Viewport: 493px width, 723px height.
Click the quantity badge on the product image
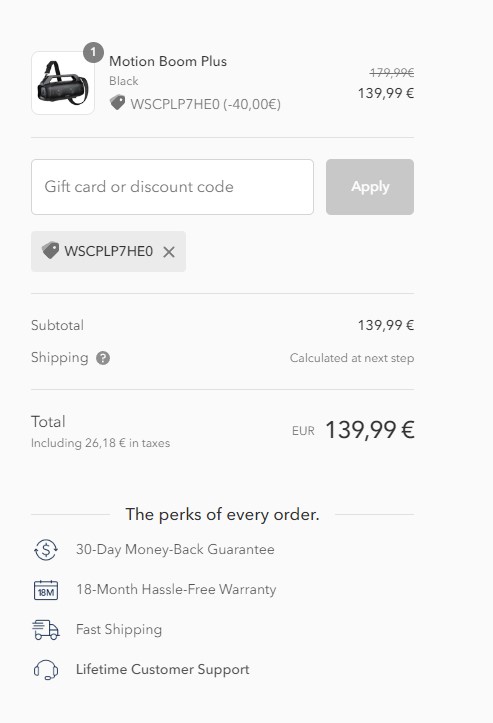click(93, 53)
